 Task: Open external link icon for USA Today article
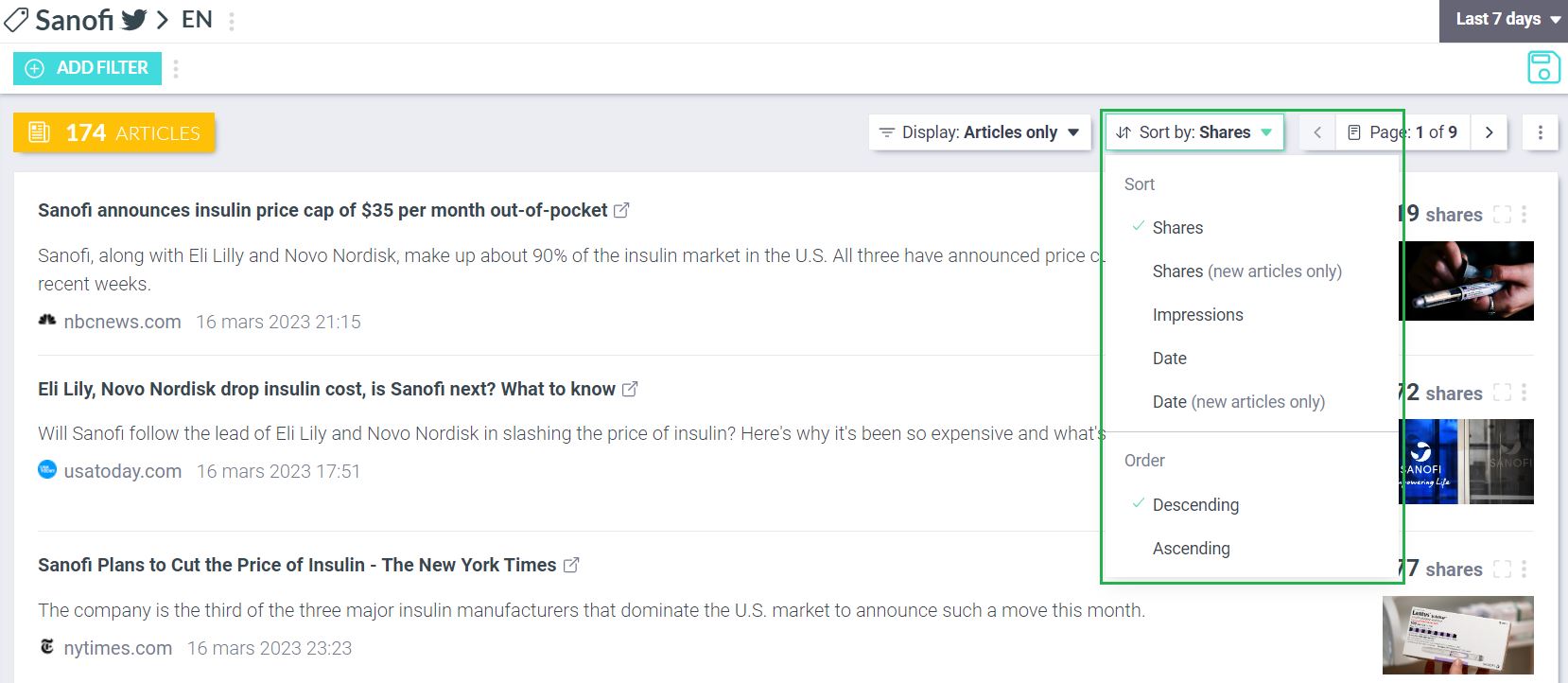630,389
